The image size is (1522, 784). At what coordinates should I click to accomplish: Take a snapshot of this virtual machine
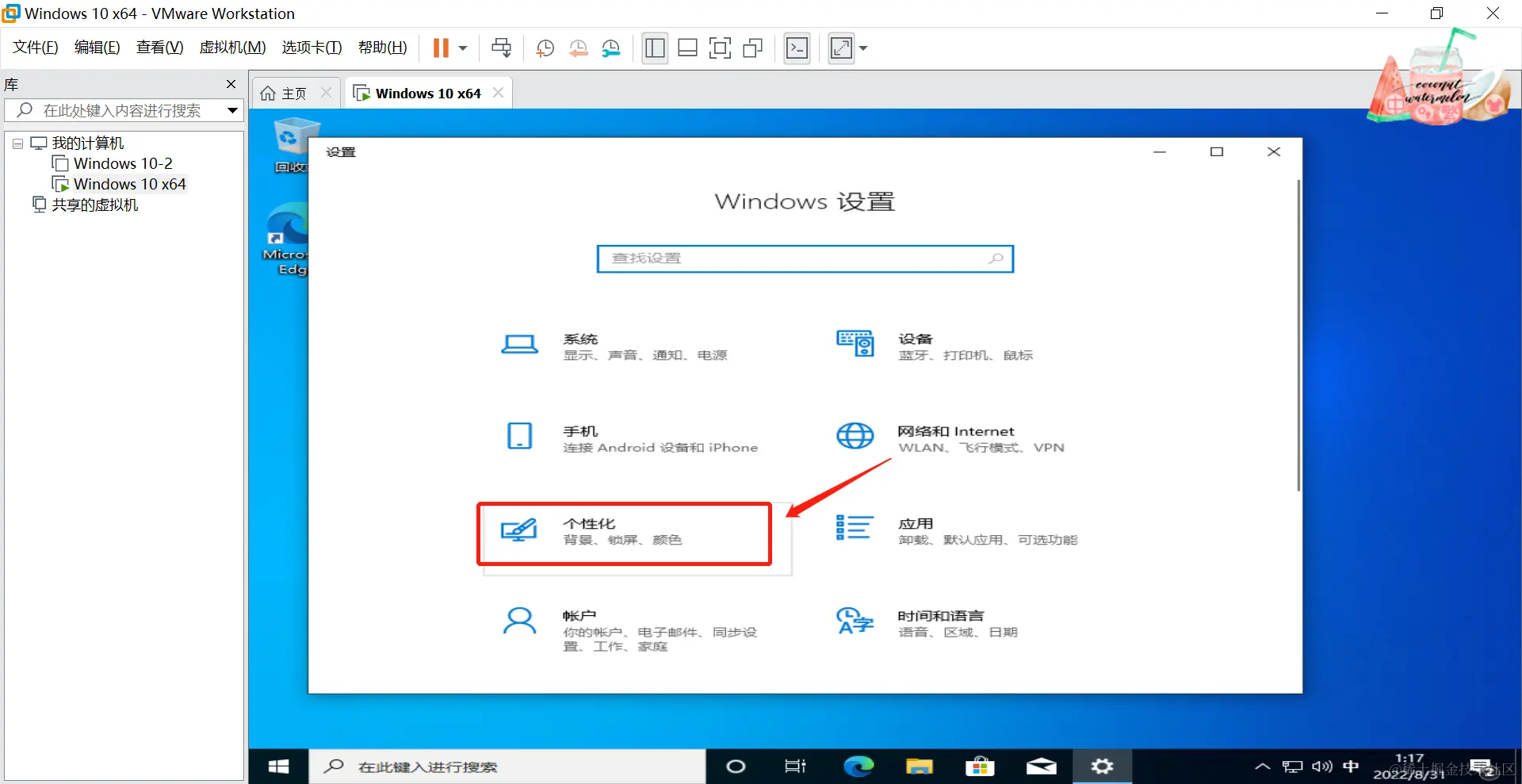545,48
